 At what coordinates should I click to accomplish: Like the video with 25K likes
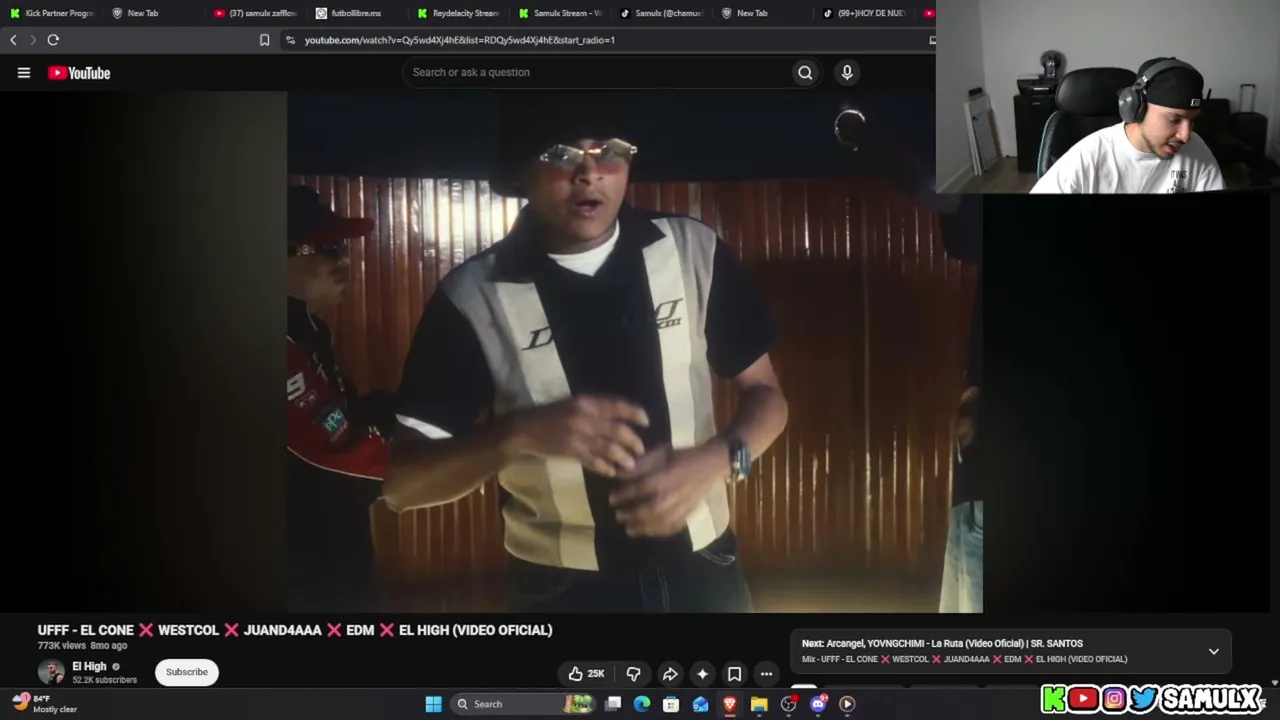[586, 674]
